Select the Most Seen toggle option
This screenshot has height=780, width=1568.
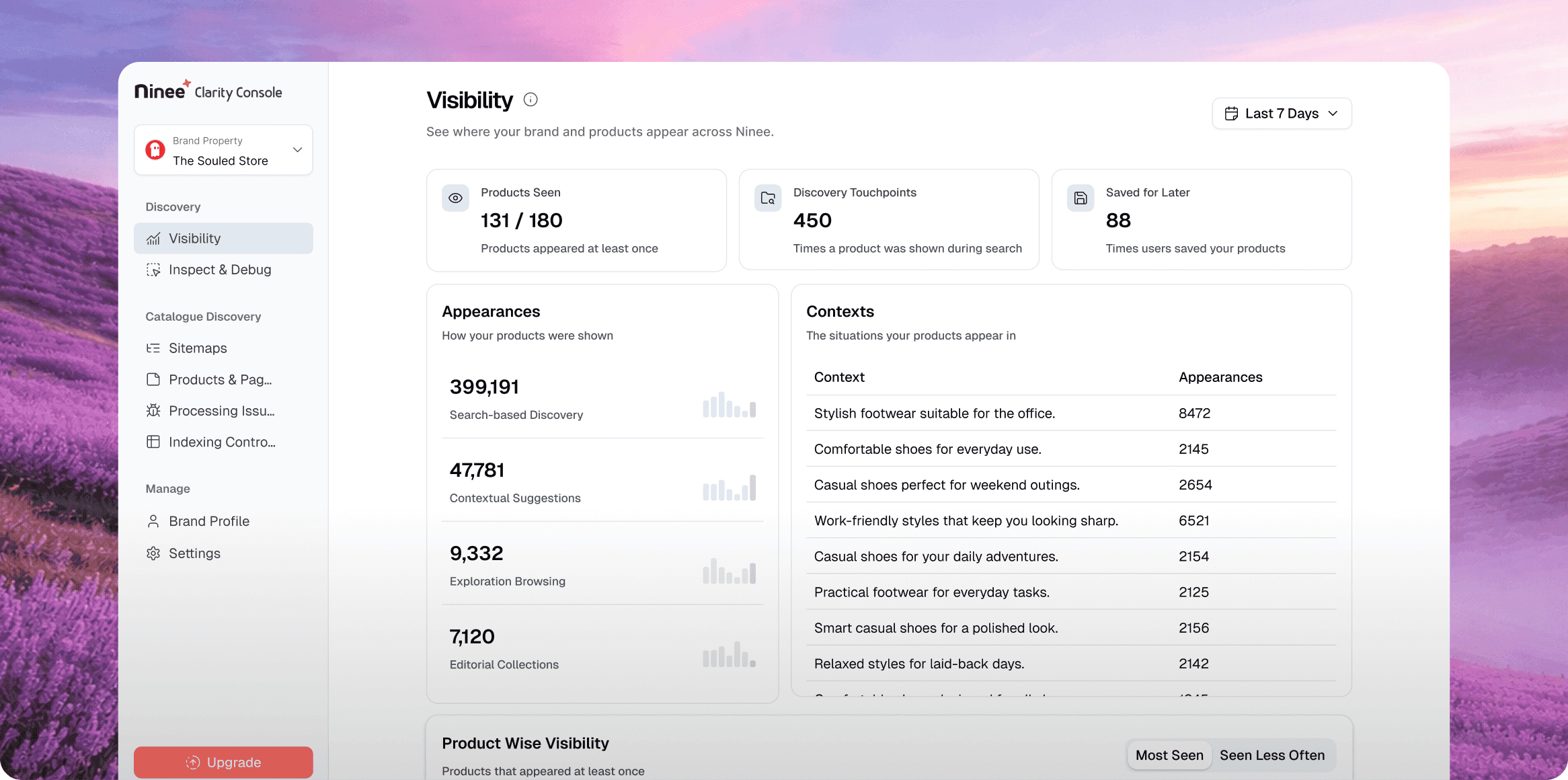[x=1169, y=755]
